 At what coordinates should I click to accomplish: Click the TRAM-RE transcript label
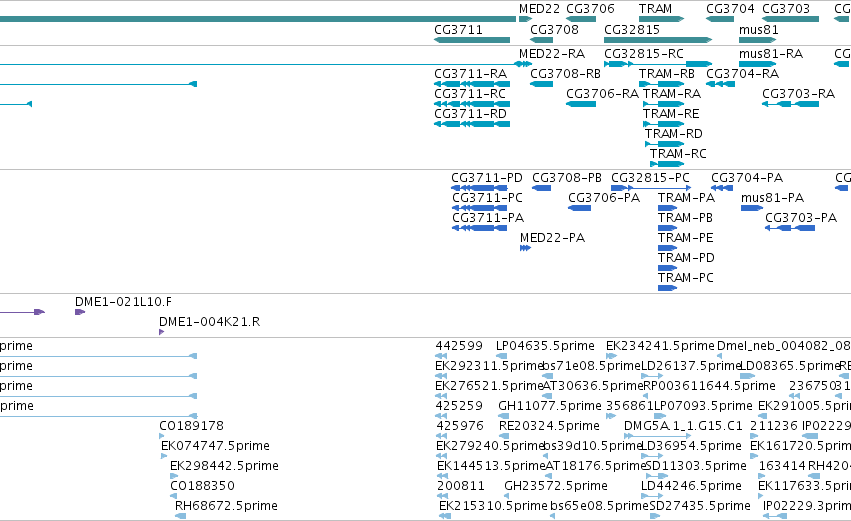pyautogui.click(x=671, y=113)
